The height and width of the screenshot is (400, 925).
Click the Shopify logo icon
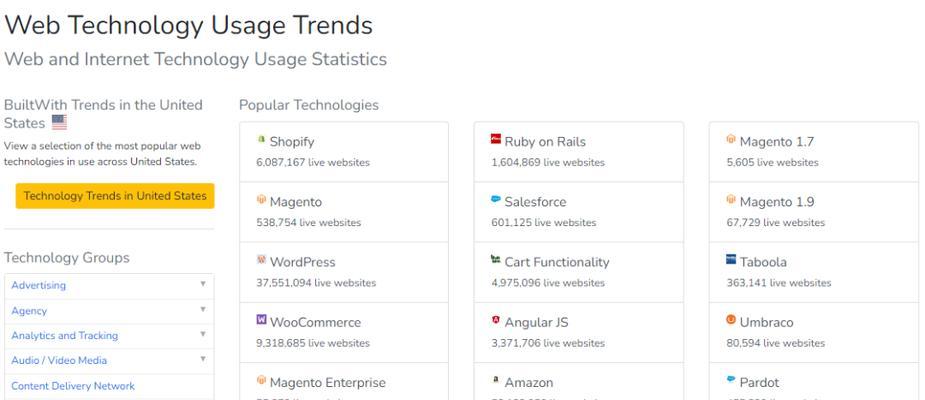point(261,139)
